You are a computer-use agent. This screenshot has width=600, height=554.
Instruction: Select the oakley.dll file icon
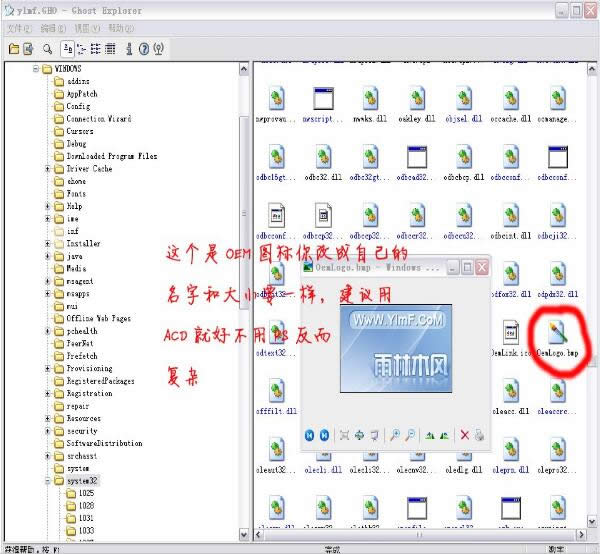click(417, 98)
